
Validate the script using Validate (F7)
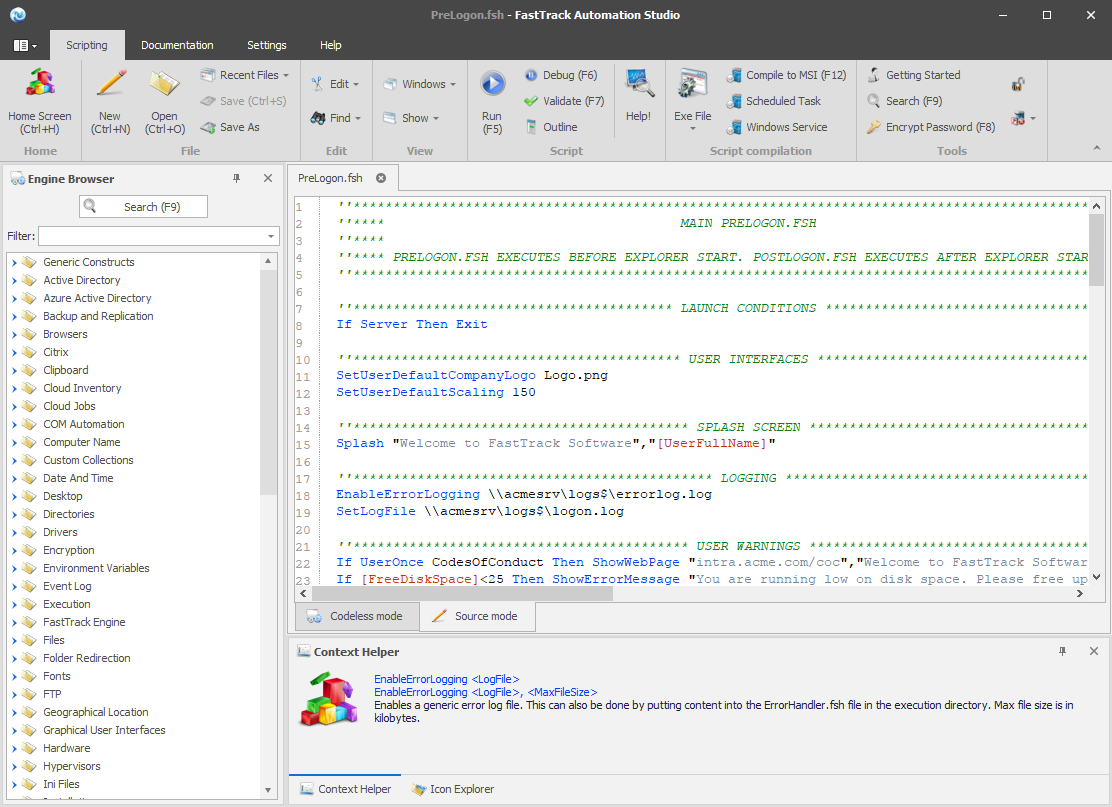tap(562, 100)
